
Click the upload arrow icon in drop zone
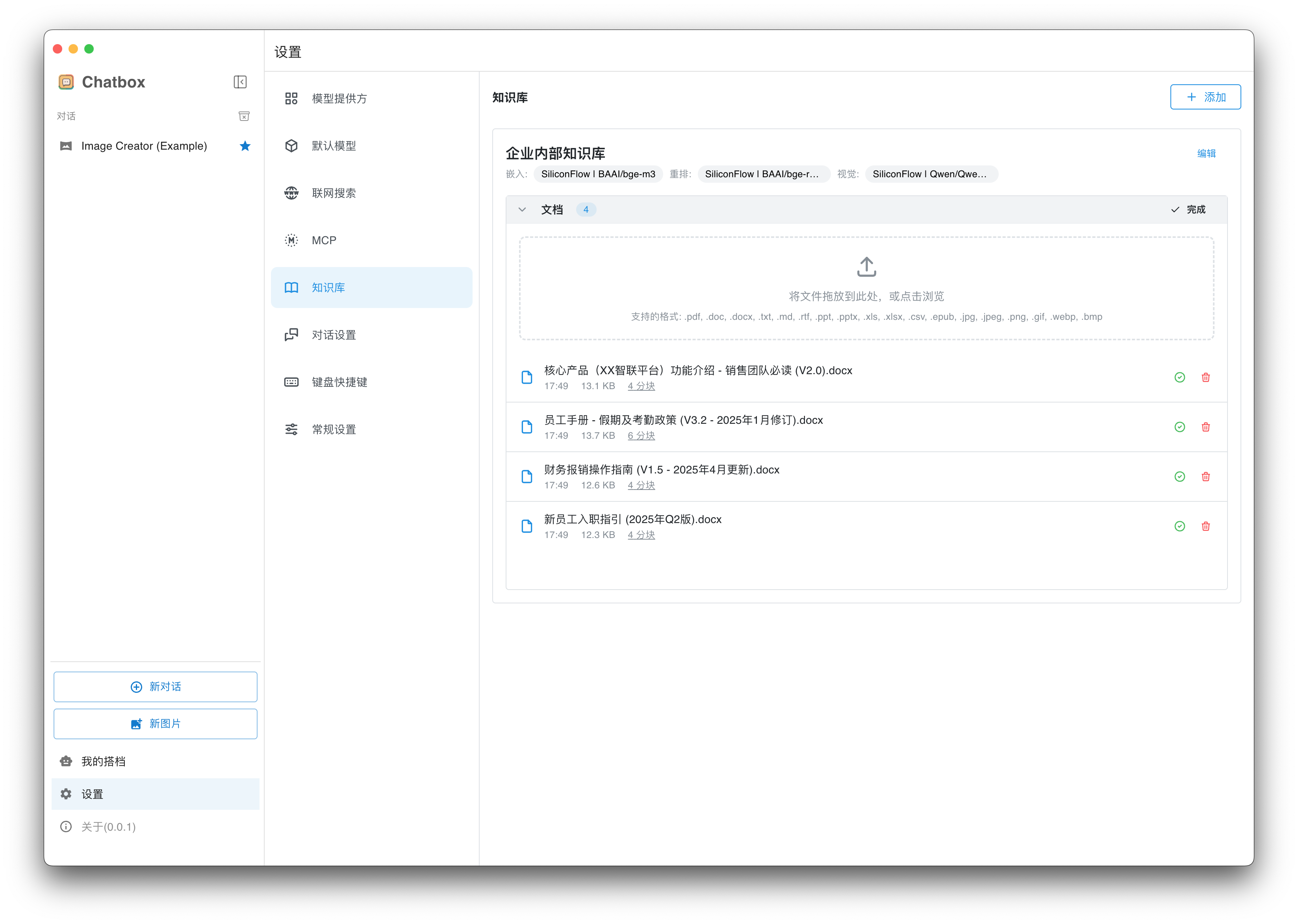click(x=866, y=267)
